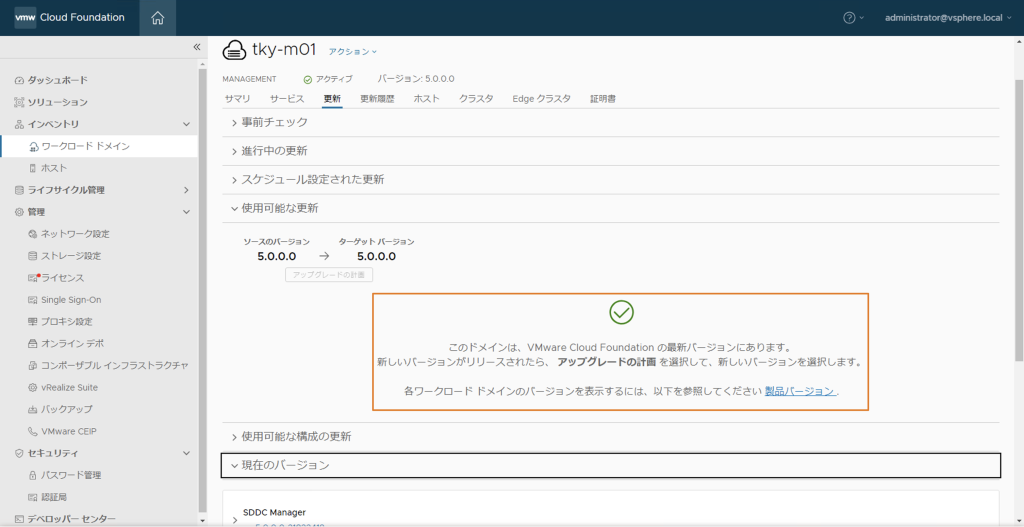
Task: Switch to the ホスト tab
Action: (426, 99)
